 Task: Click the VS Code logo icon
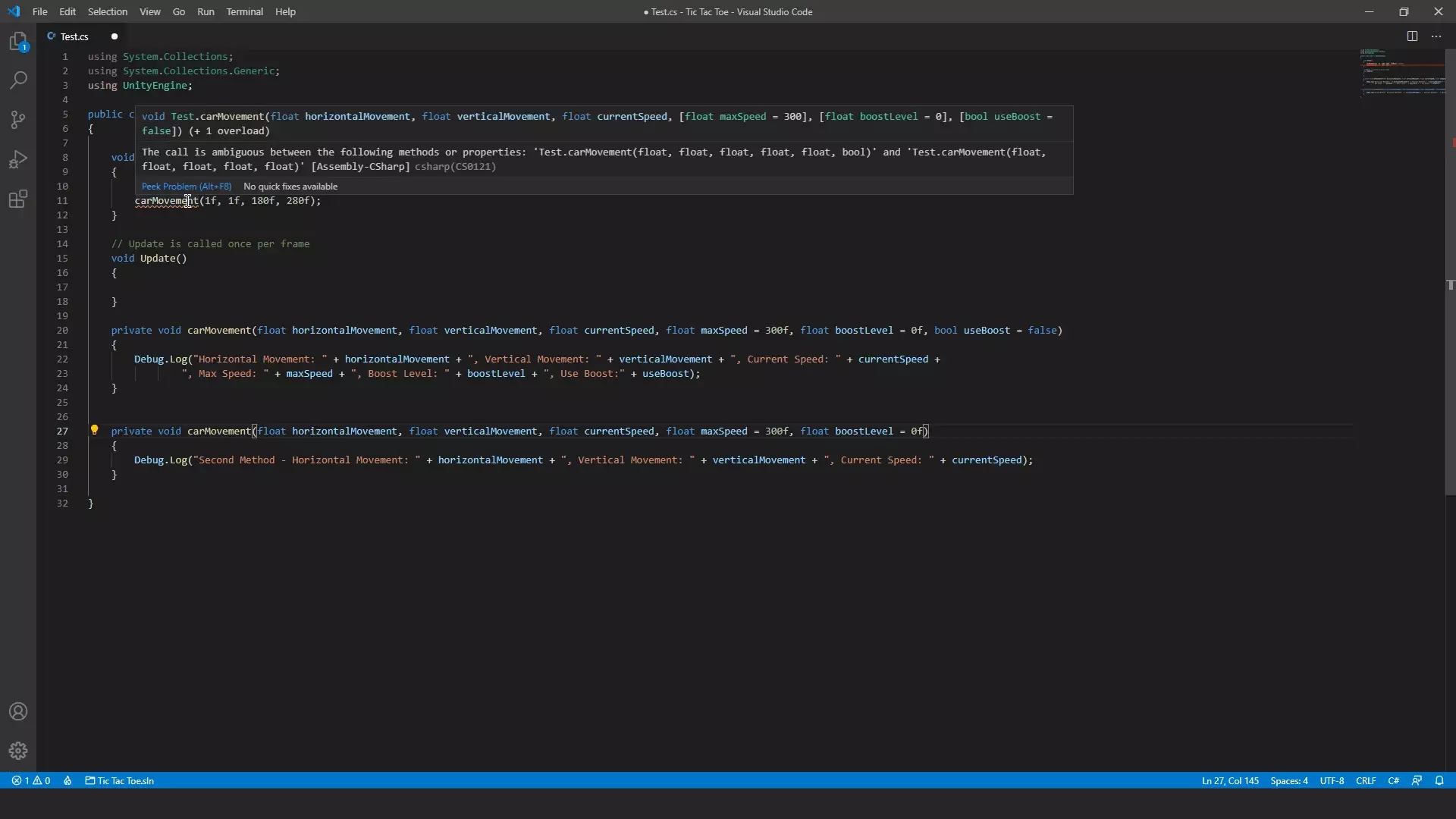[14, 11]
